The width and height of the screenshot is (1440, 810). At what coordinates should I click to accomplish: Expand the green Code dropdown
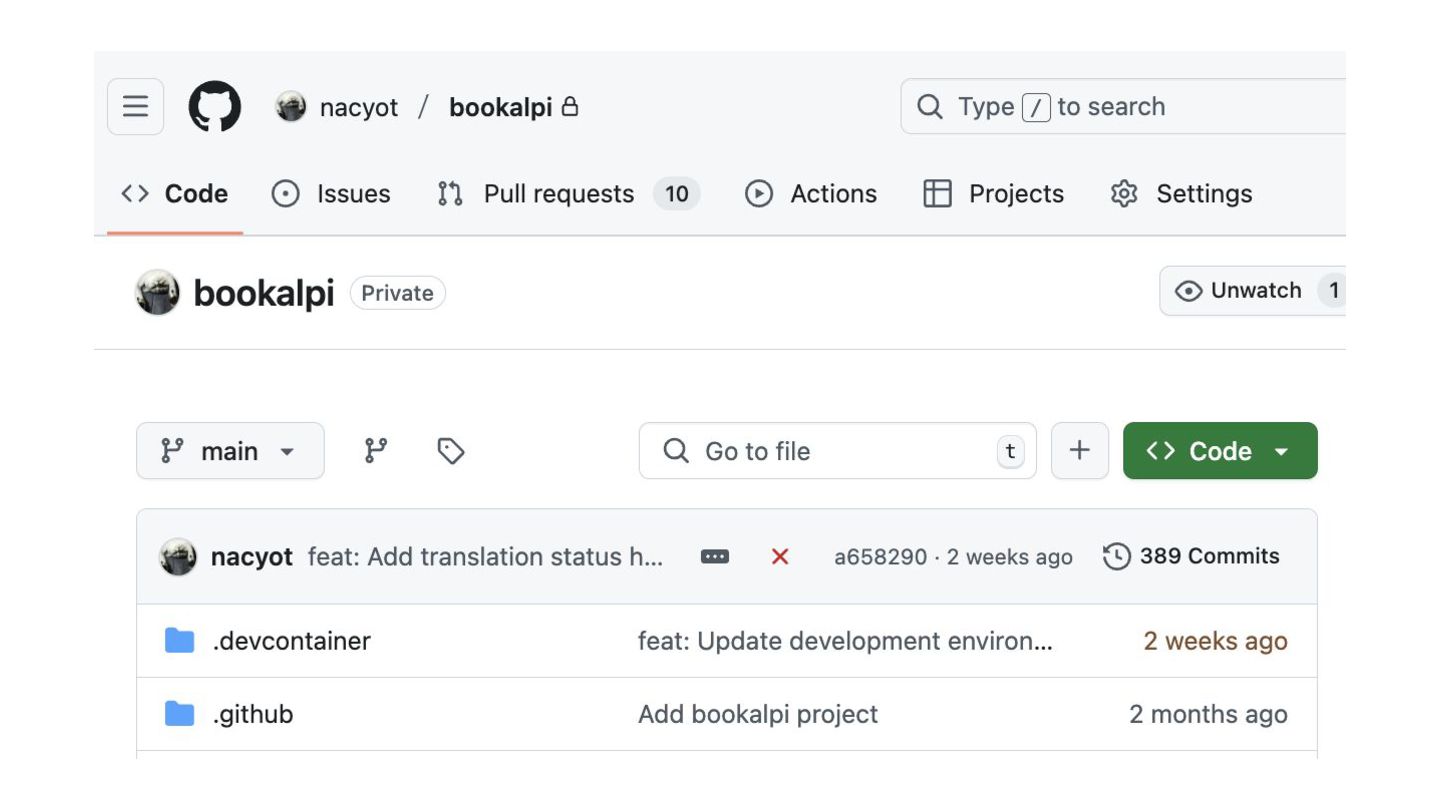pyautogui.click(x=1220, y=451)
